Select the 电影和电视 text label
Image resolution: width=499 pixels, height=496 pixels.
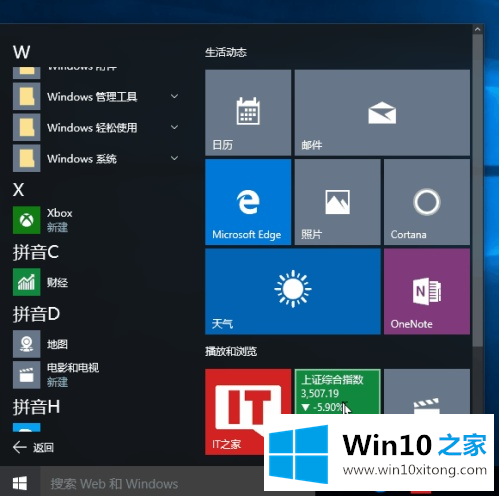[73, 368]
